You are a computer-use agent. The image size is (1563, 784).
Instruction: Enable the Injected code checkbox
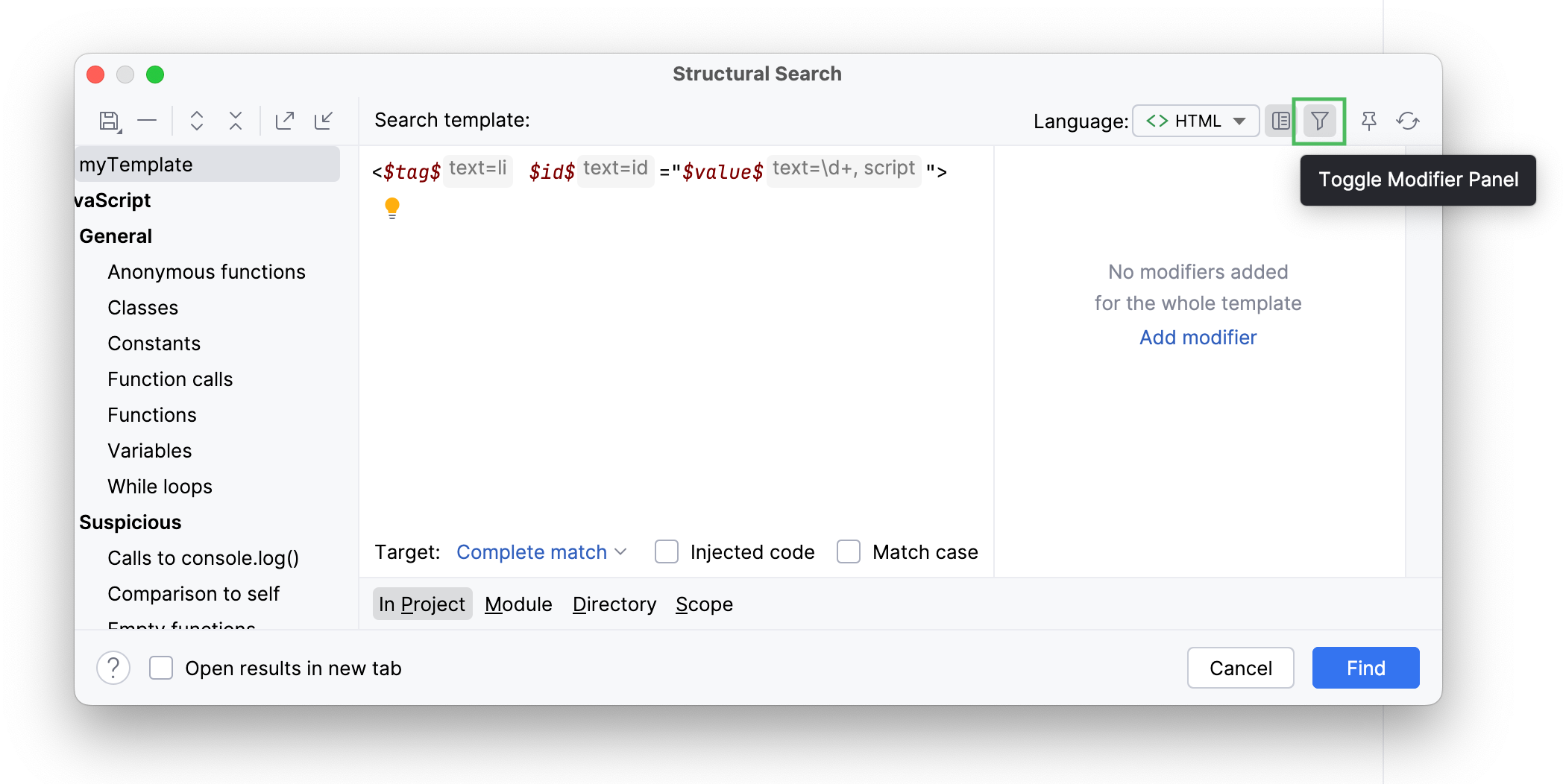[x=667, y=552]
